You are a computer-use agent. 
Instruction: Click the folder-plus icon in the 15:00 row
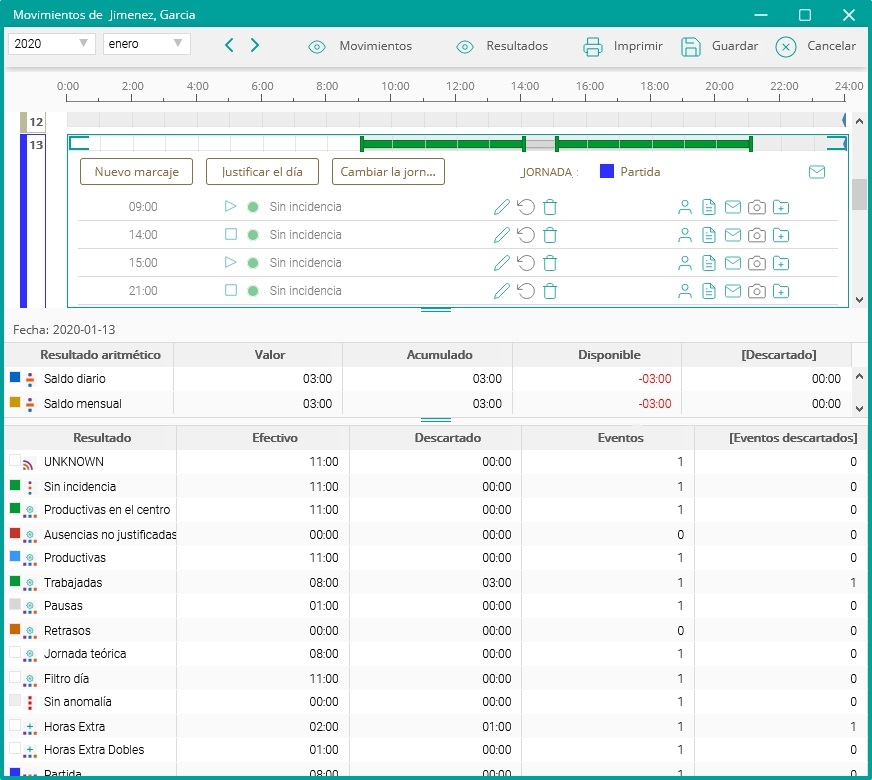pyautogui.click(x=781, y=263)
